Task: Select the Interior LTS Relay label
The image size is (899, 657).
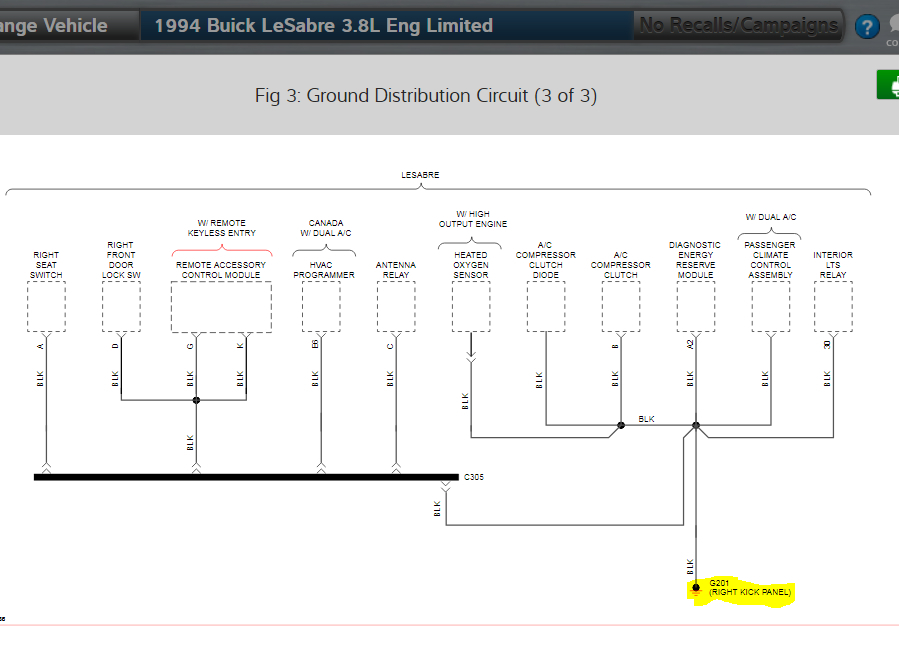Action: click(x=832, y=265)
